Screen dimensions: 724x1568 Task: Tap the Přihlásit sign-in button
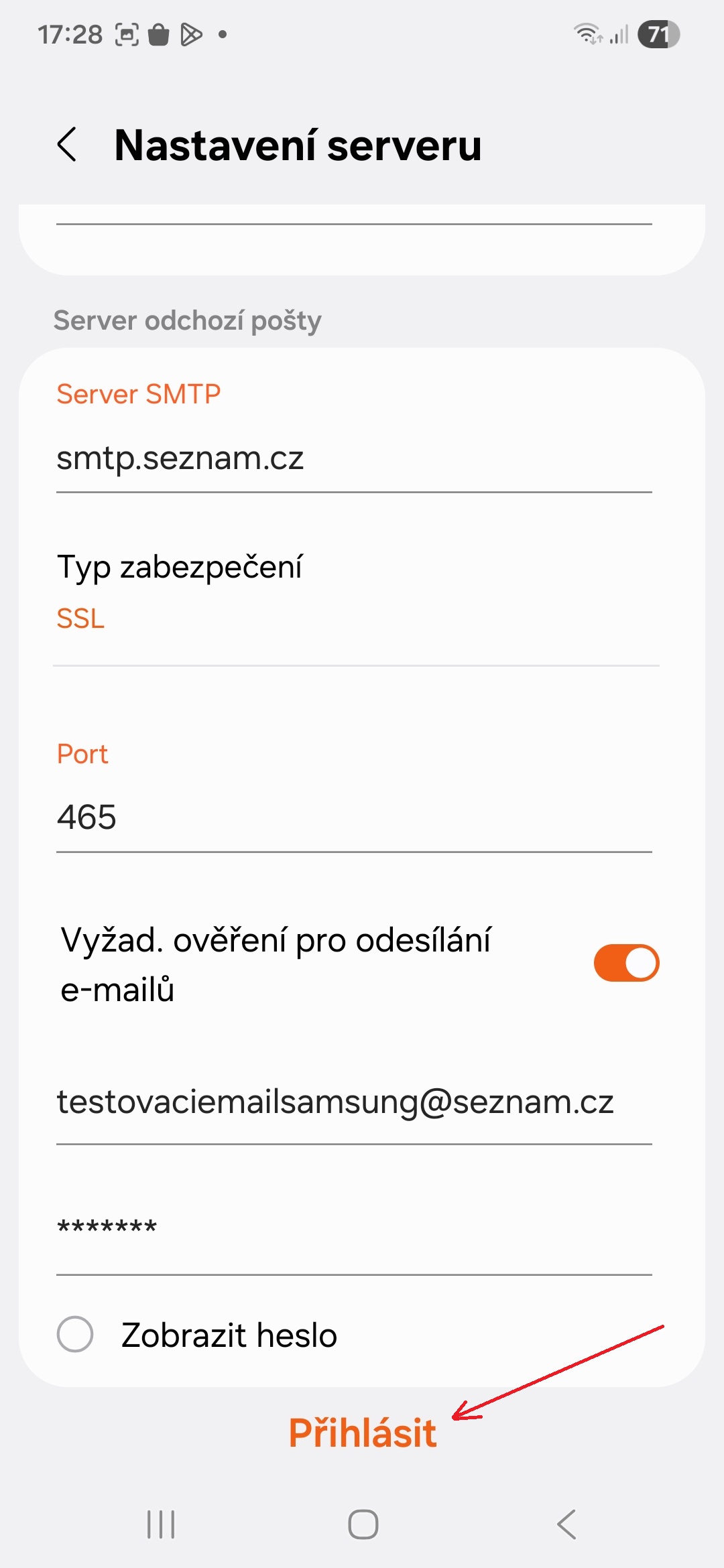(362, 1433)
